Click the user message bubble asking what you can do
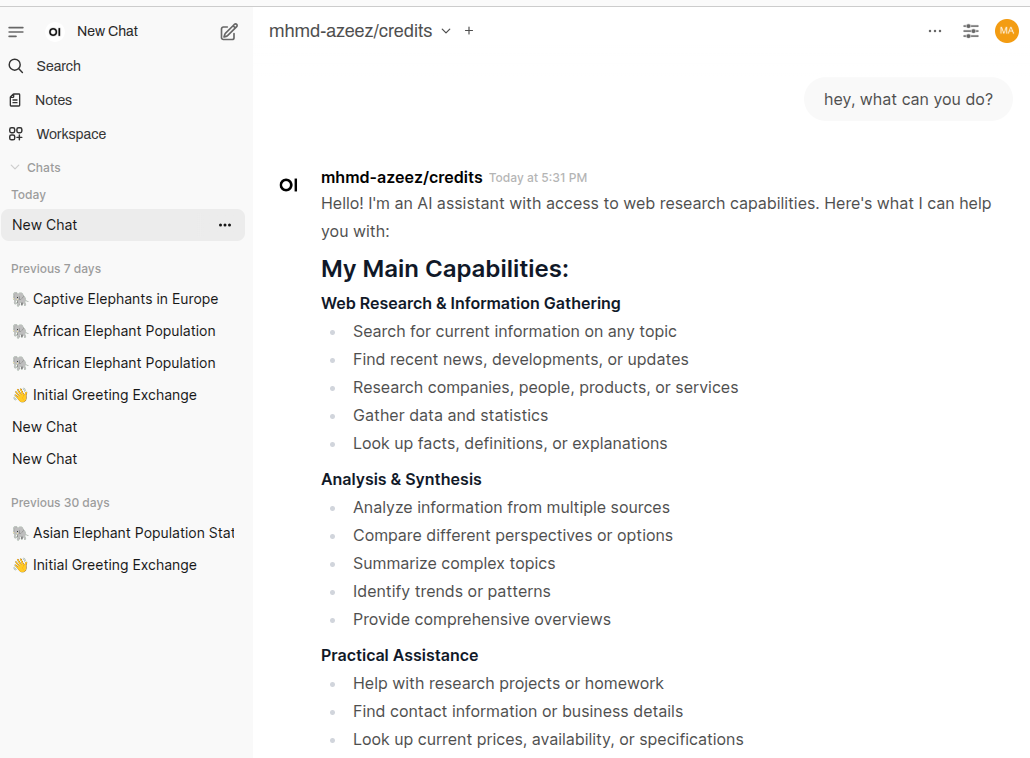 (907, 99)
